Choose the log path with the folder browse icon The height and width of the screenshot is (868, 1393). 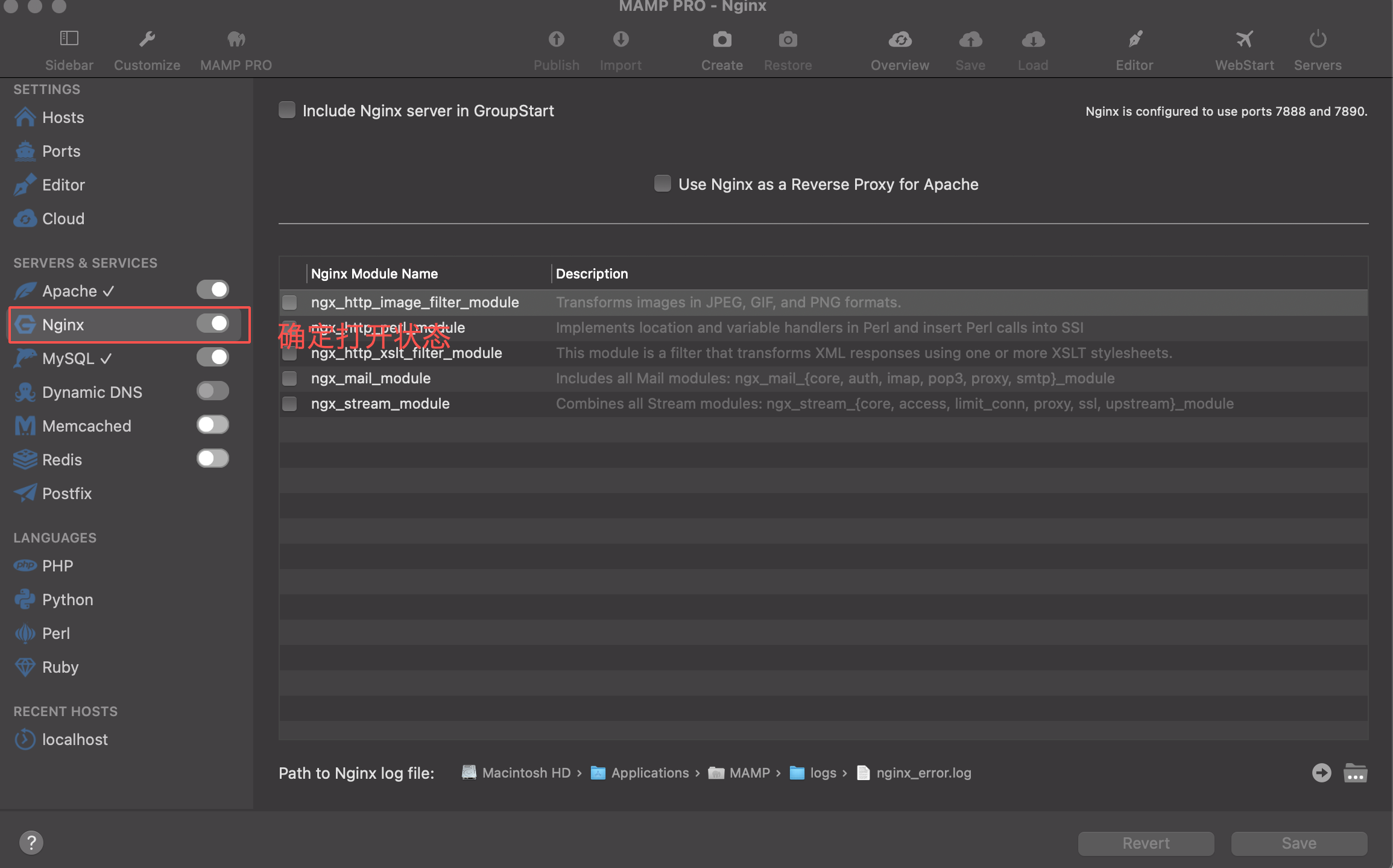coord(1355,773)
